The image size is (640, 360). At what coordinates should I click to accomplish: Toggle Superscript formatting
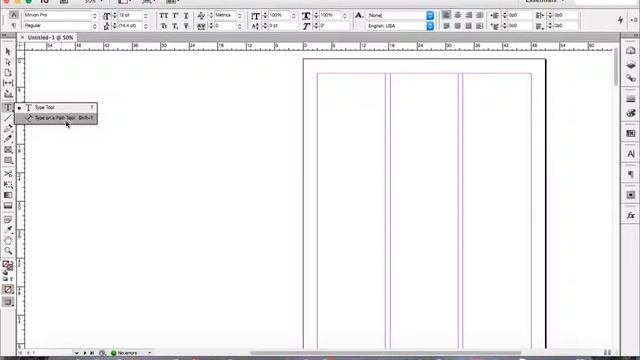[x=175, y=16]
